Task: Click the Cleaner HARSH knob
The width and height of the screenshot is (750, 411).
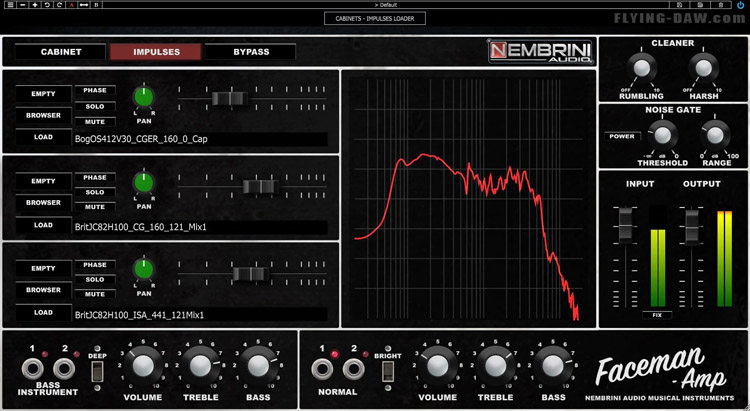Action: pyautogui.click(x=703, y=68)
